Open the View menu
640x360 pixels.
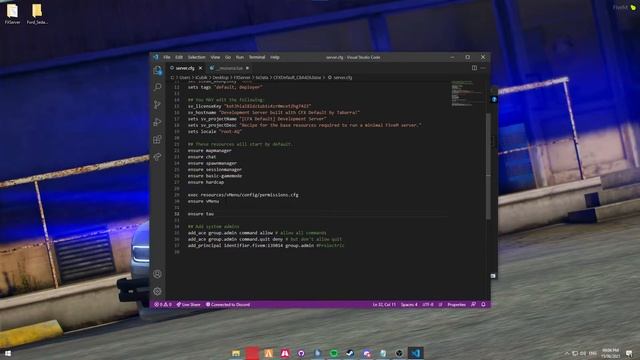pos(216,57)
